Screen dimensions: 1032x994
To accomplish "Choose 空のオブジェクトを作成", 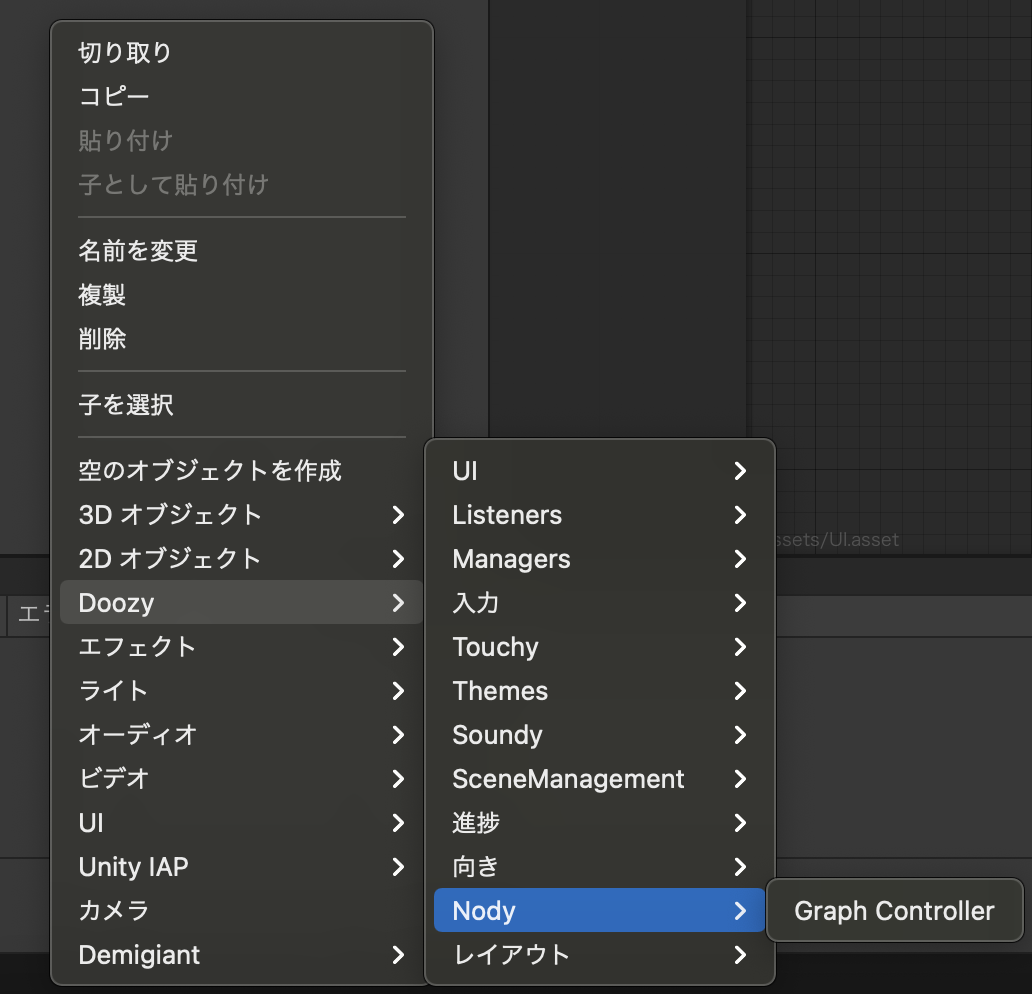I will [x=242, y=471].
